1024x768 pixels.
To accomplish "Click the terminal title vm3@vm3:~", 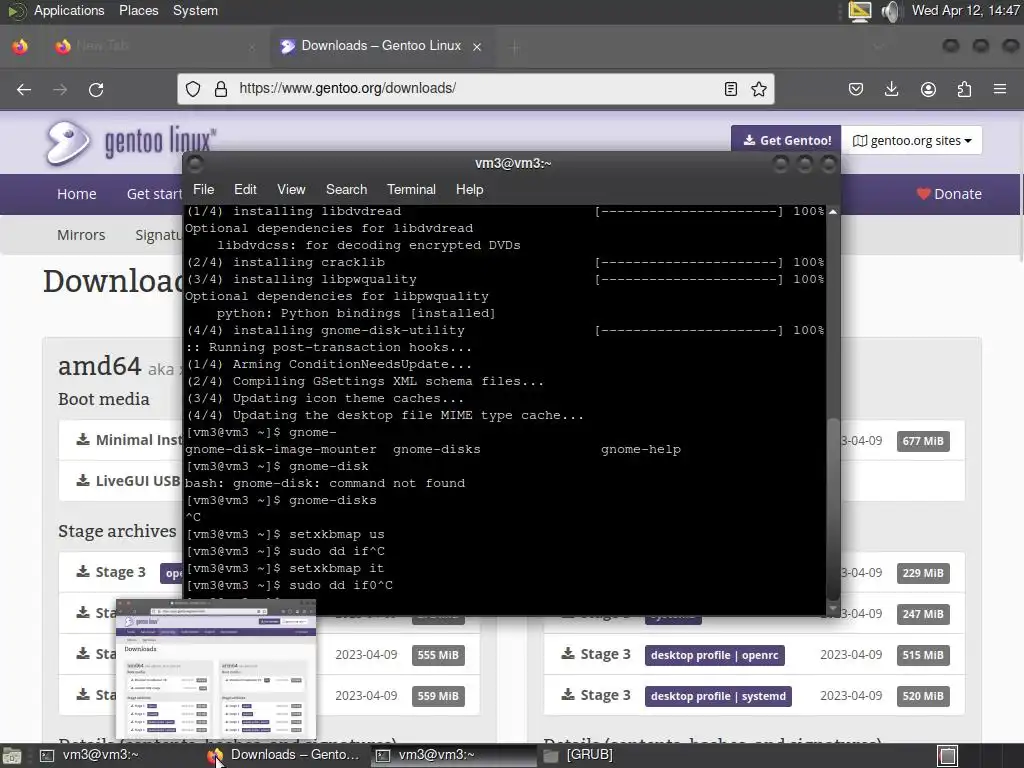I will click(x=513, y=163).
